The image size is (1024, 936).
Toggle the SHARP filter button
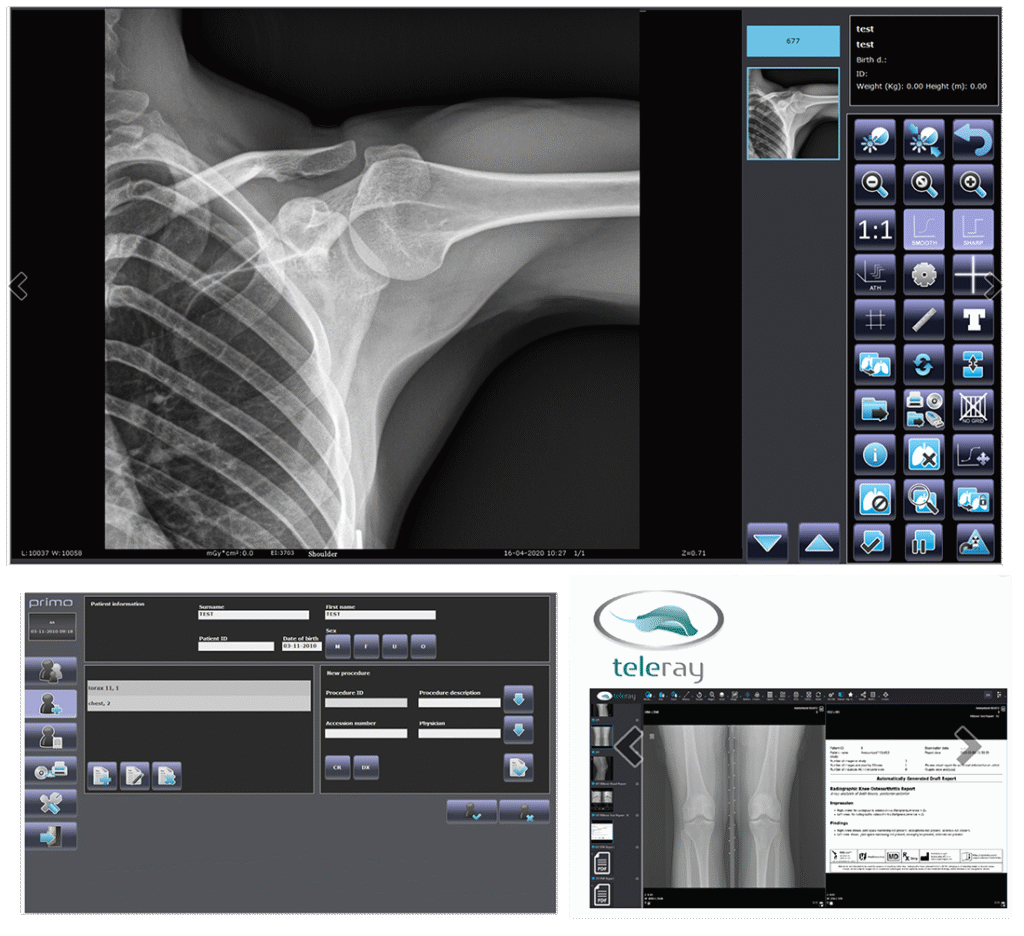[972, 229]
